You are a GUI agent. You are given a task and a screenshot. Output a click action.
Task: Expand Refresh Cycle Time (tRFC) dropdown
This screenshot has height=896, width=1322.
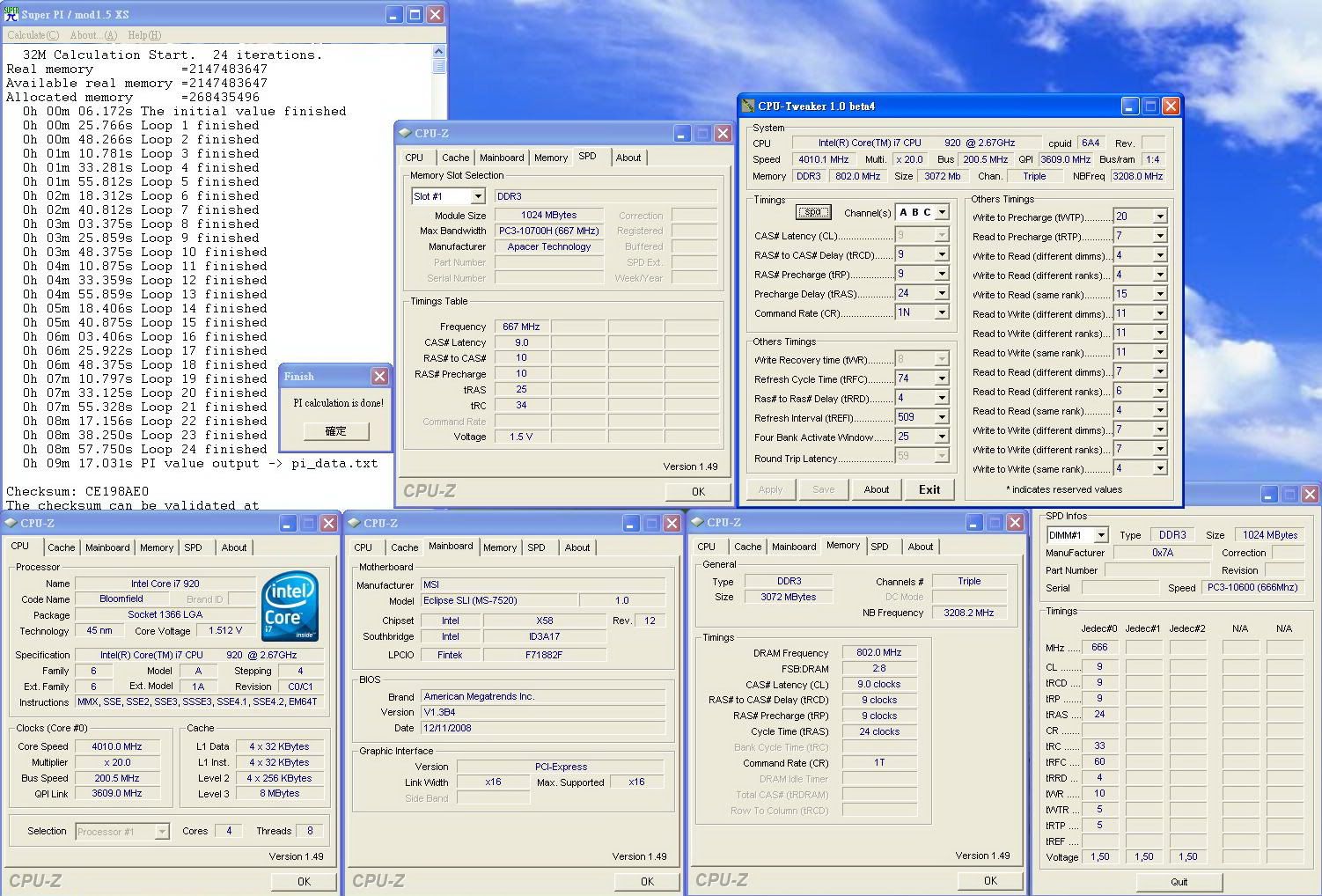tap(942, 378)
